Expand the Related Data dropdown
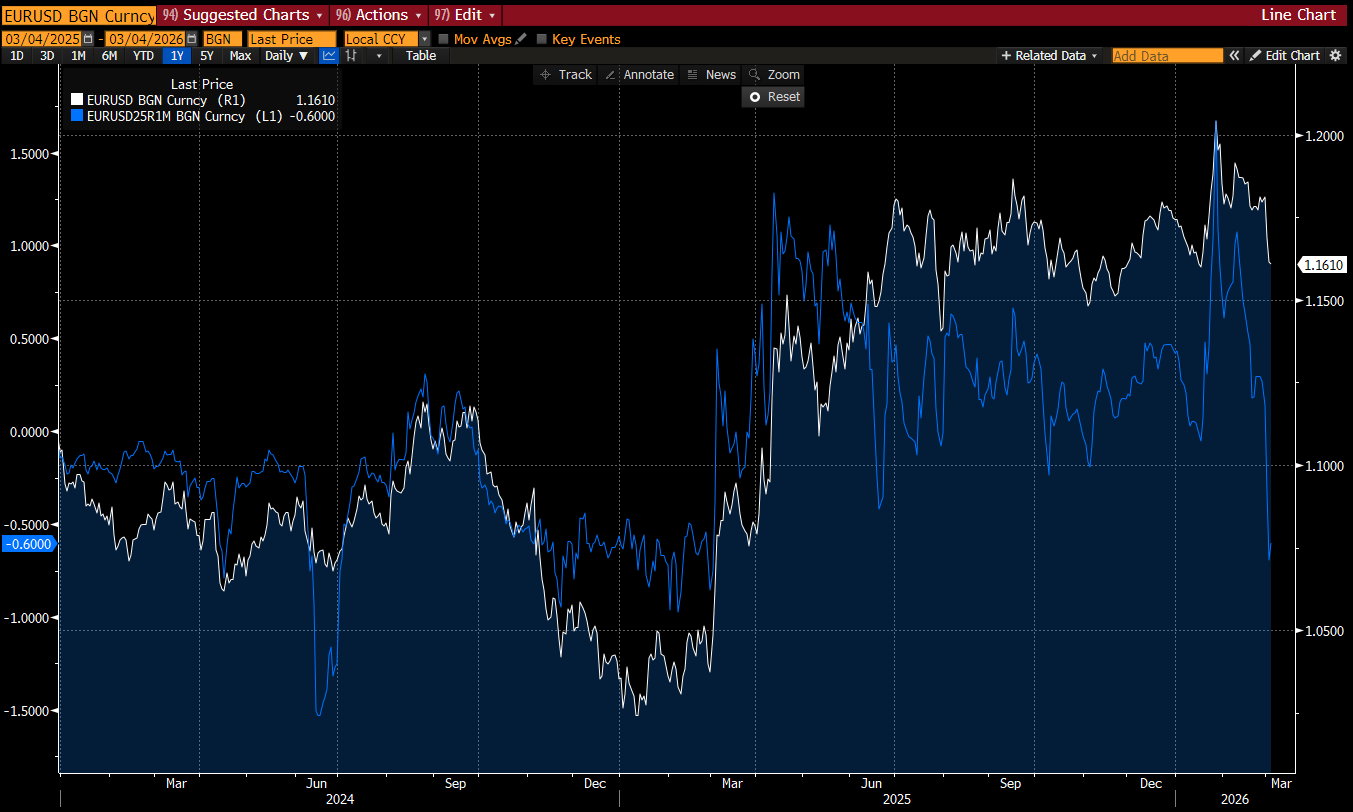This screenshot has width=1353, height=812. 1049,56
